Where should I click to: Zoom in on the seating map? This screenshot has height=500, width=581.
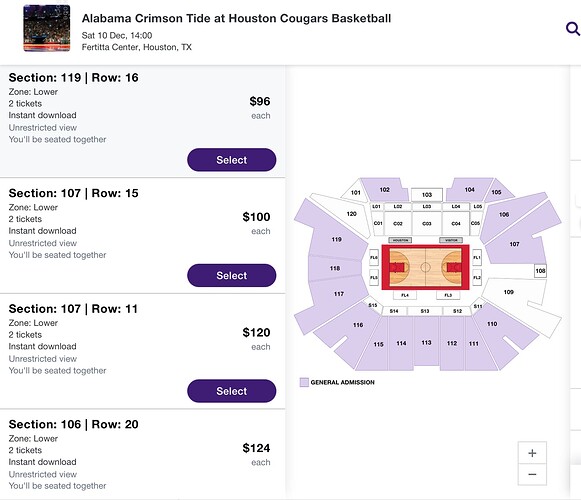coord(532,453)
